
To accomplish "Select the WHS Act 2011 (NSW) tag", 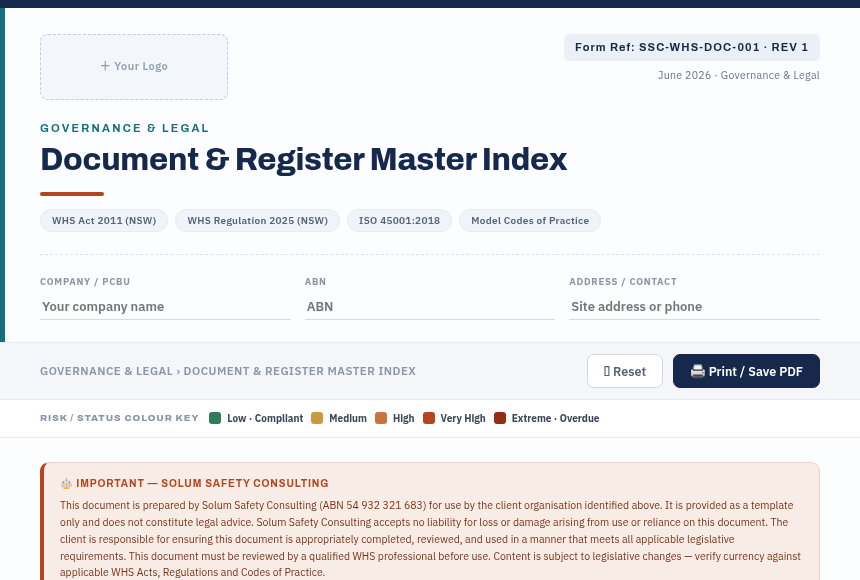I will point(104,221).
